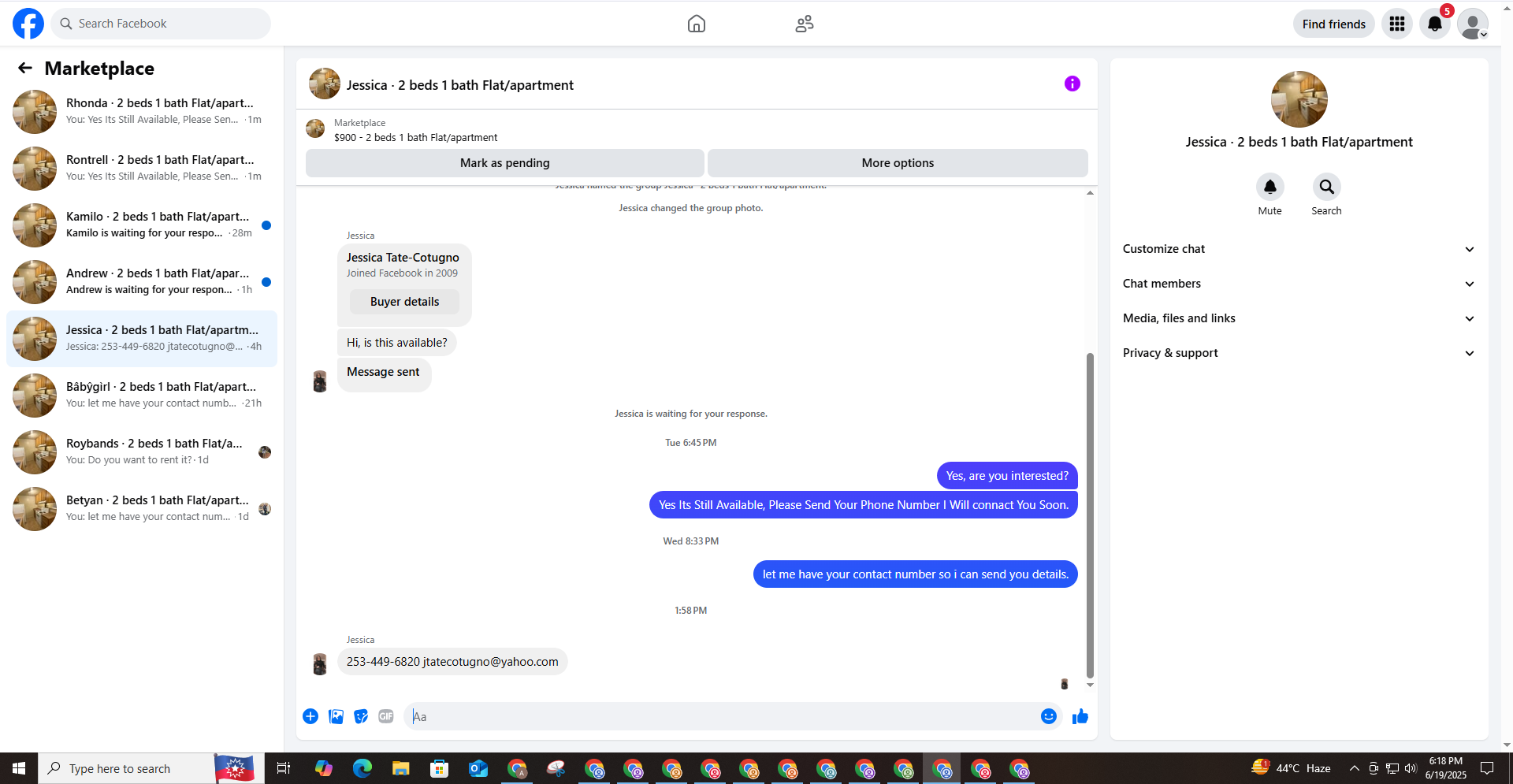The image size is (1513, 784).
Task: Open the Bâbŷgirl conversation
Action: click(142, 396)
